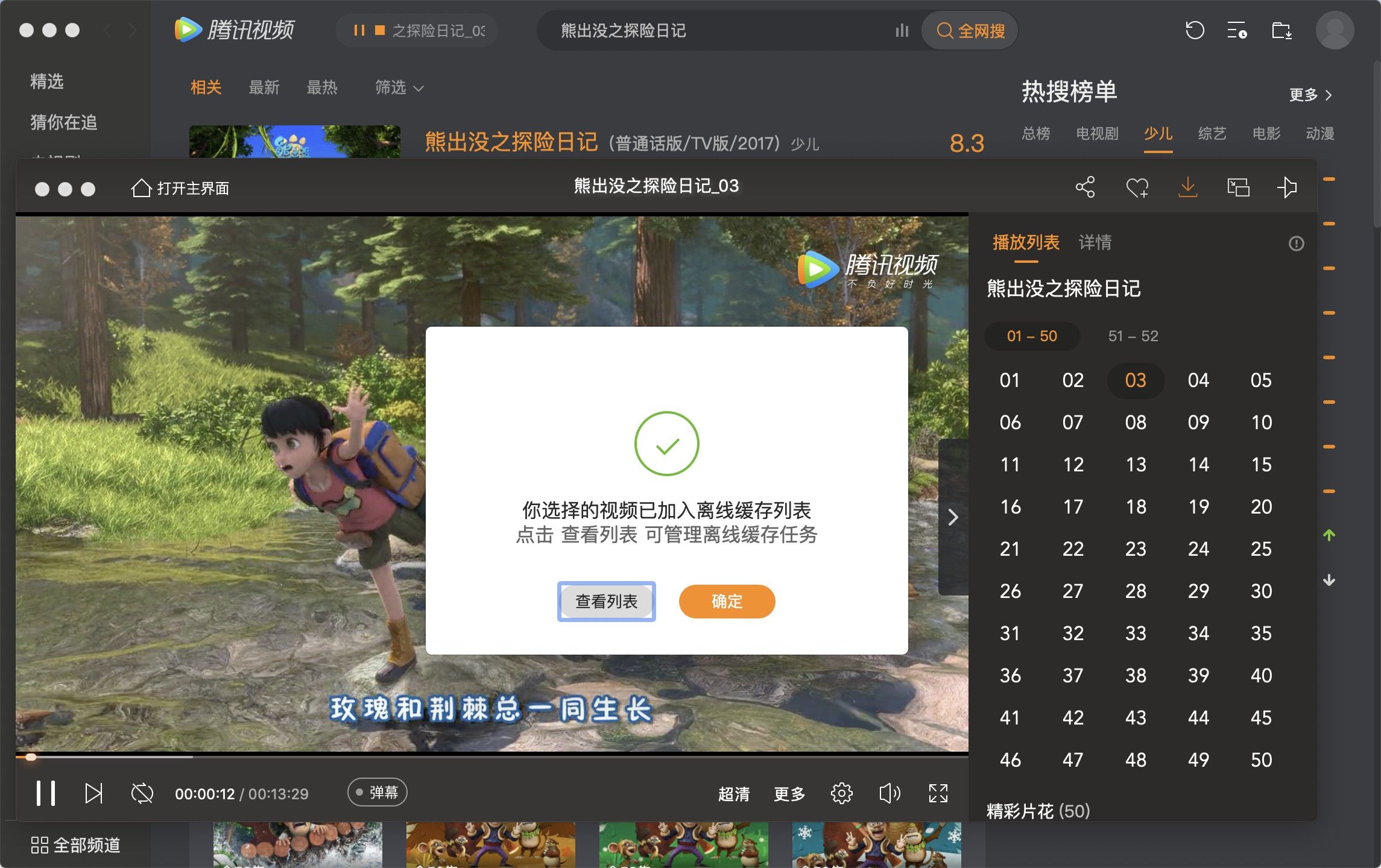The width and height of the screenshot is (1381, 868).
Task: Skip to the next episode
Action: pyautogui.click(x=93, y=793)
